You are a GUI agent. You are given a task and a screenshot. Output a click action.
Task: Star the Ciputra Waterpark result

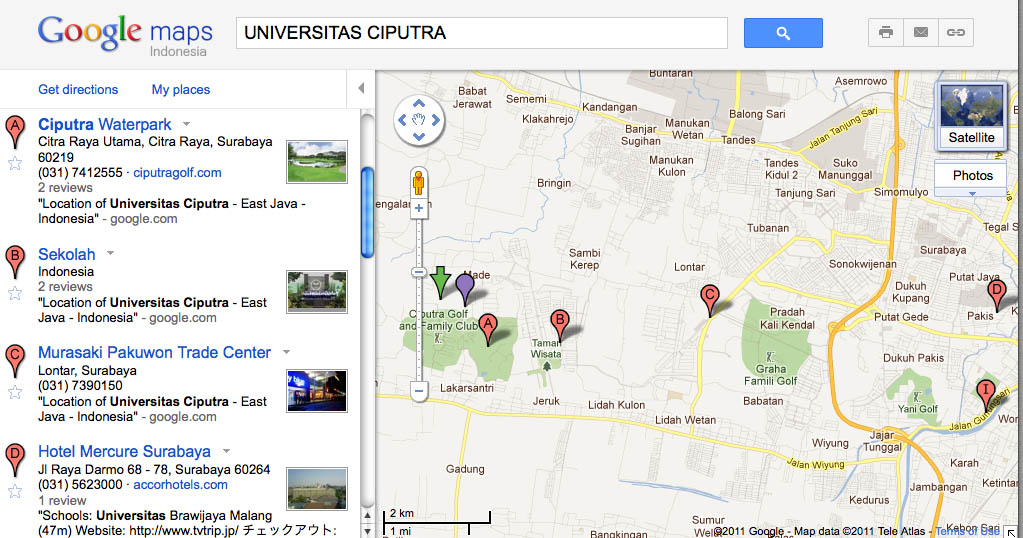pyautogui.click(x=15, y=164)
